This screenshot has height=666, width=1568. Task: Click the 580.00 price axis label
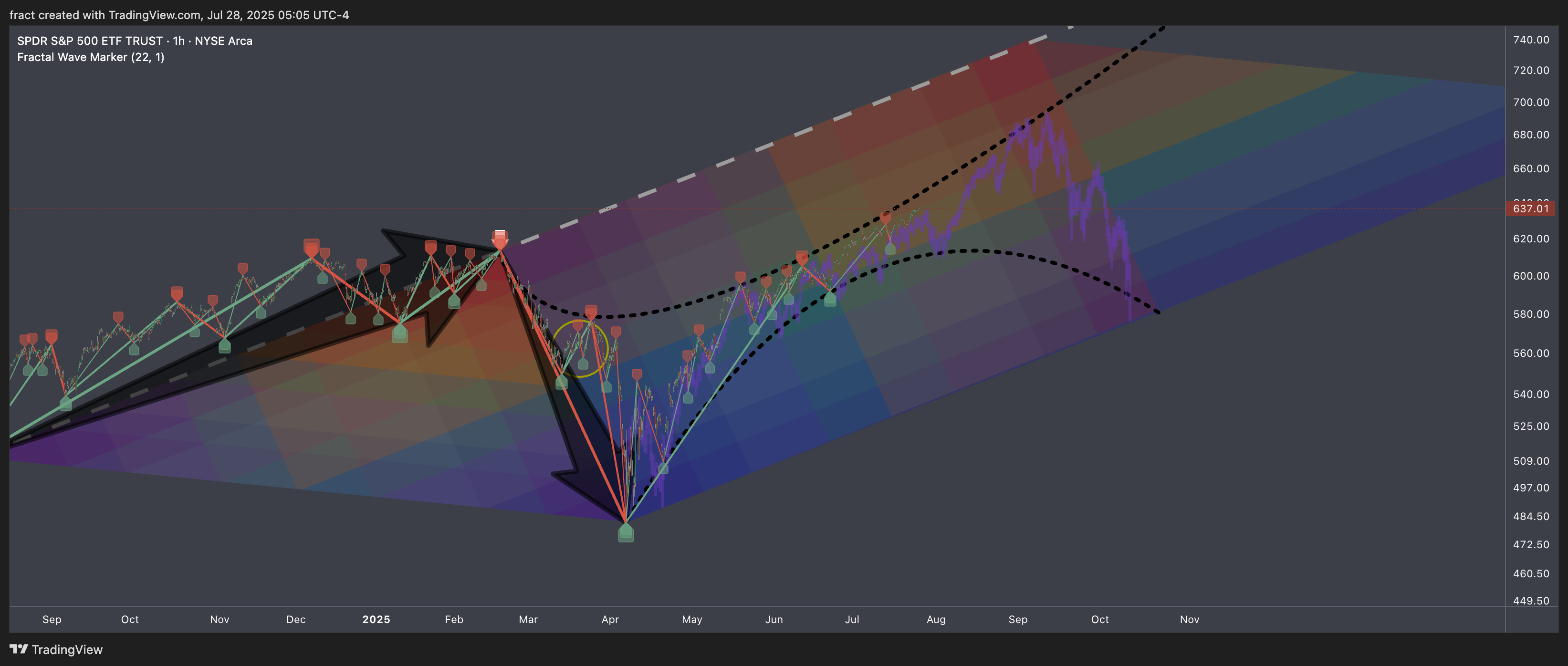click(x=1531, y=313)
